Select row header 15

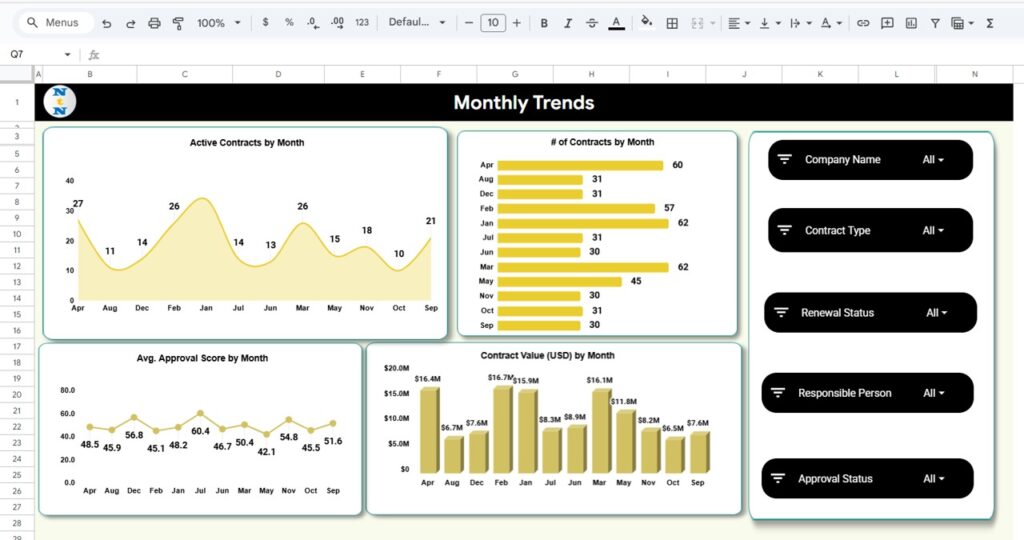coord(17,314)
